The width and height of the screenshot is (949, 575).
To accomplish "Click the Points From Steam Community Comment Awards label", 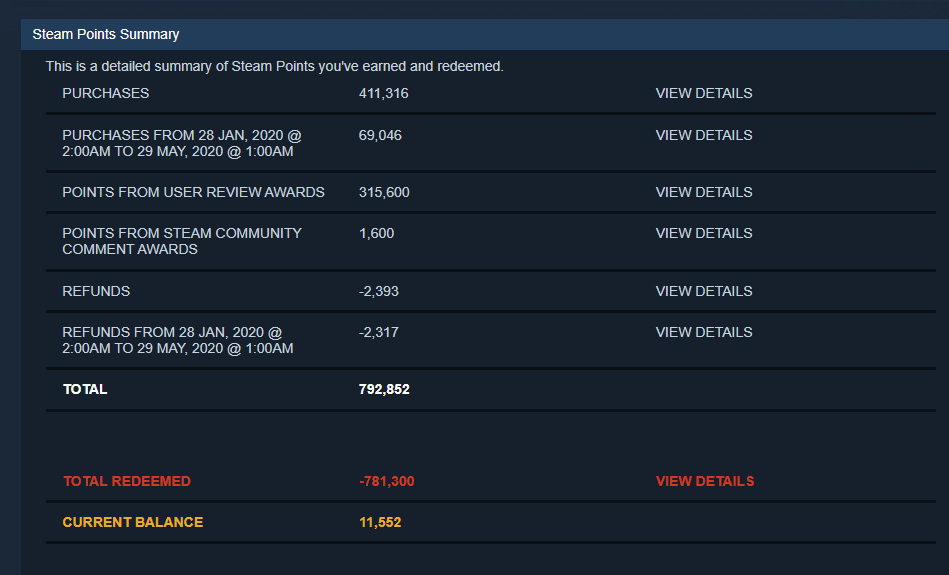I will (181, 241).
